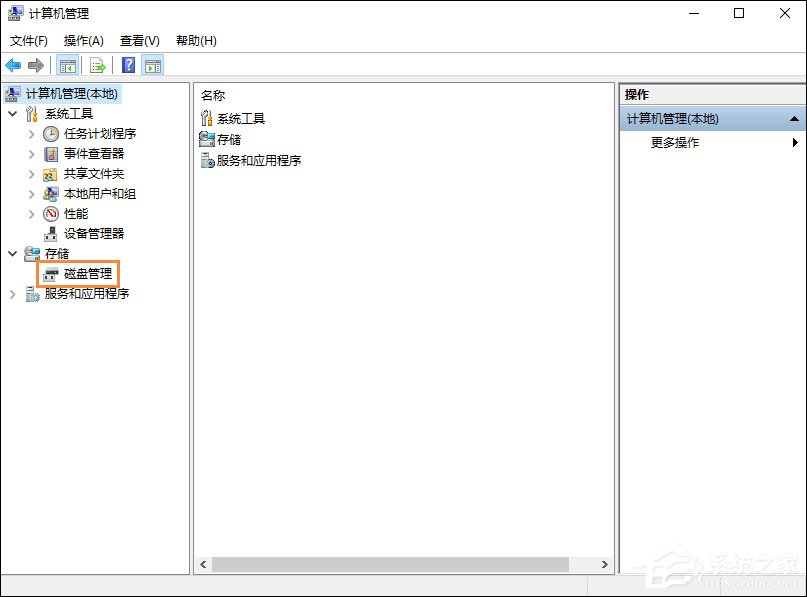
Task: Open the 查看(V) menu
Action: [x=137, y=41]
